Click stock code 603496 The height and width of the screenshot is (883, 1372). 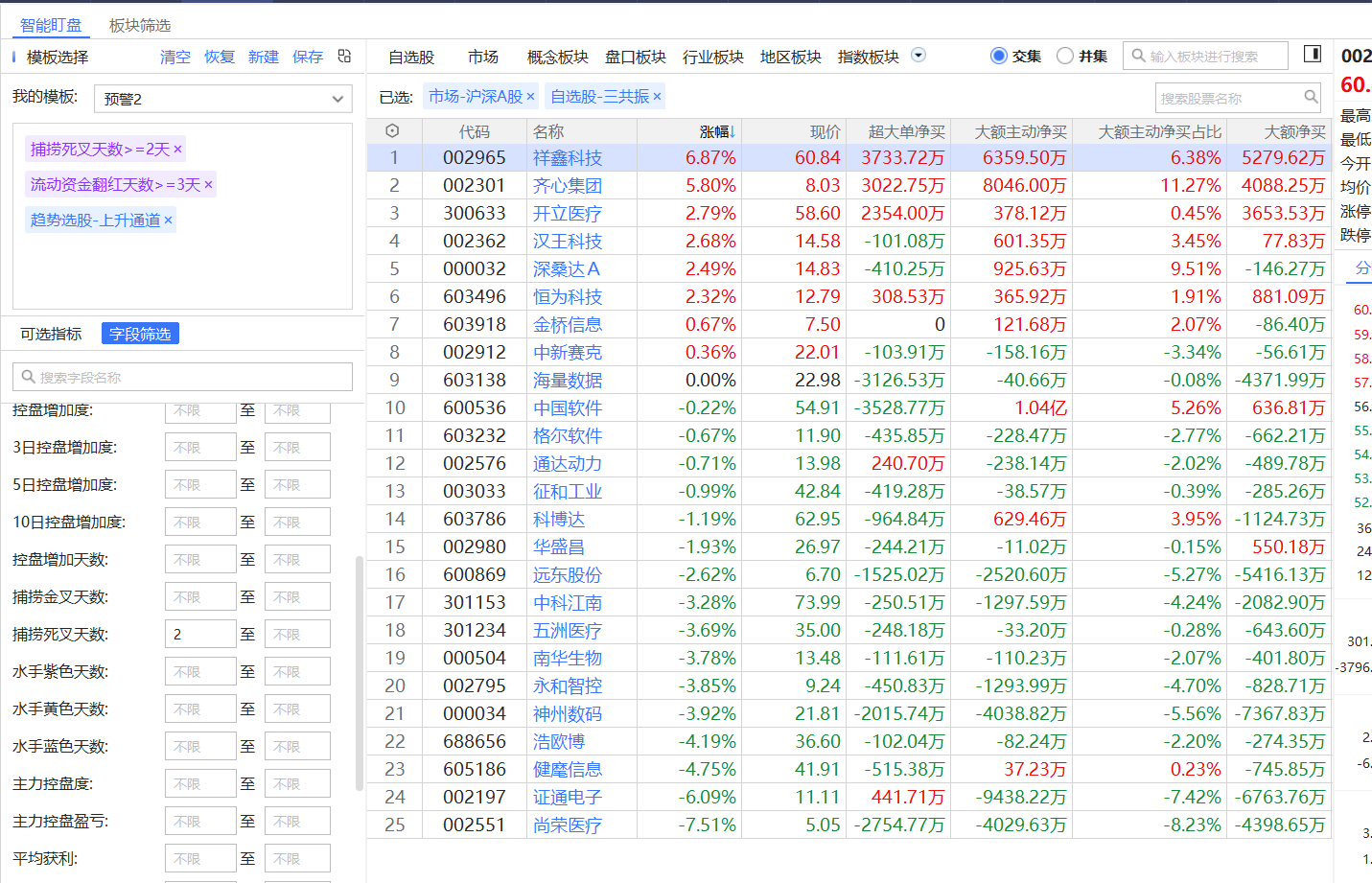475,296
